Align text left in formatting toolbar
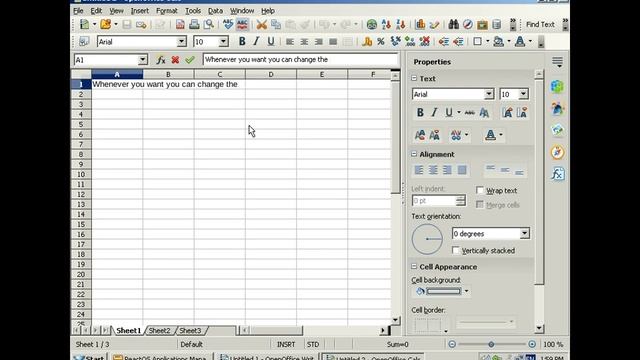The height and width of the screenshot is (360, 640). 290,42
